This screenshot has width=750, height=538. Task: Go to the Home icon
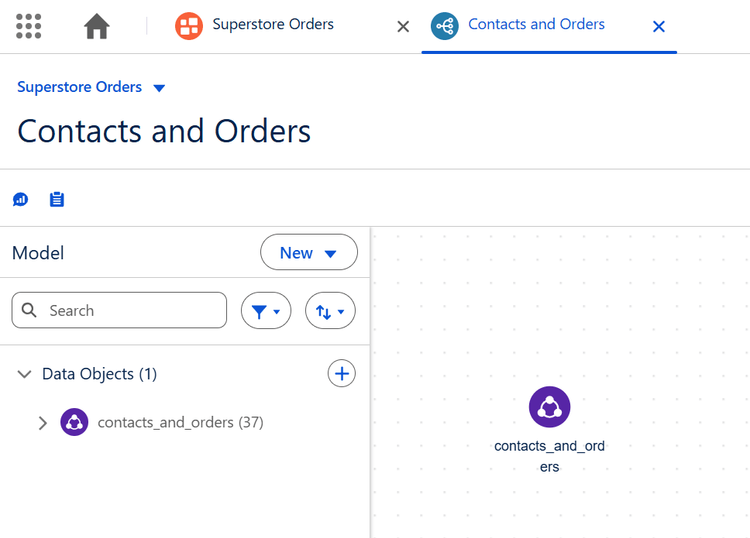tap(97, 26)
